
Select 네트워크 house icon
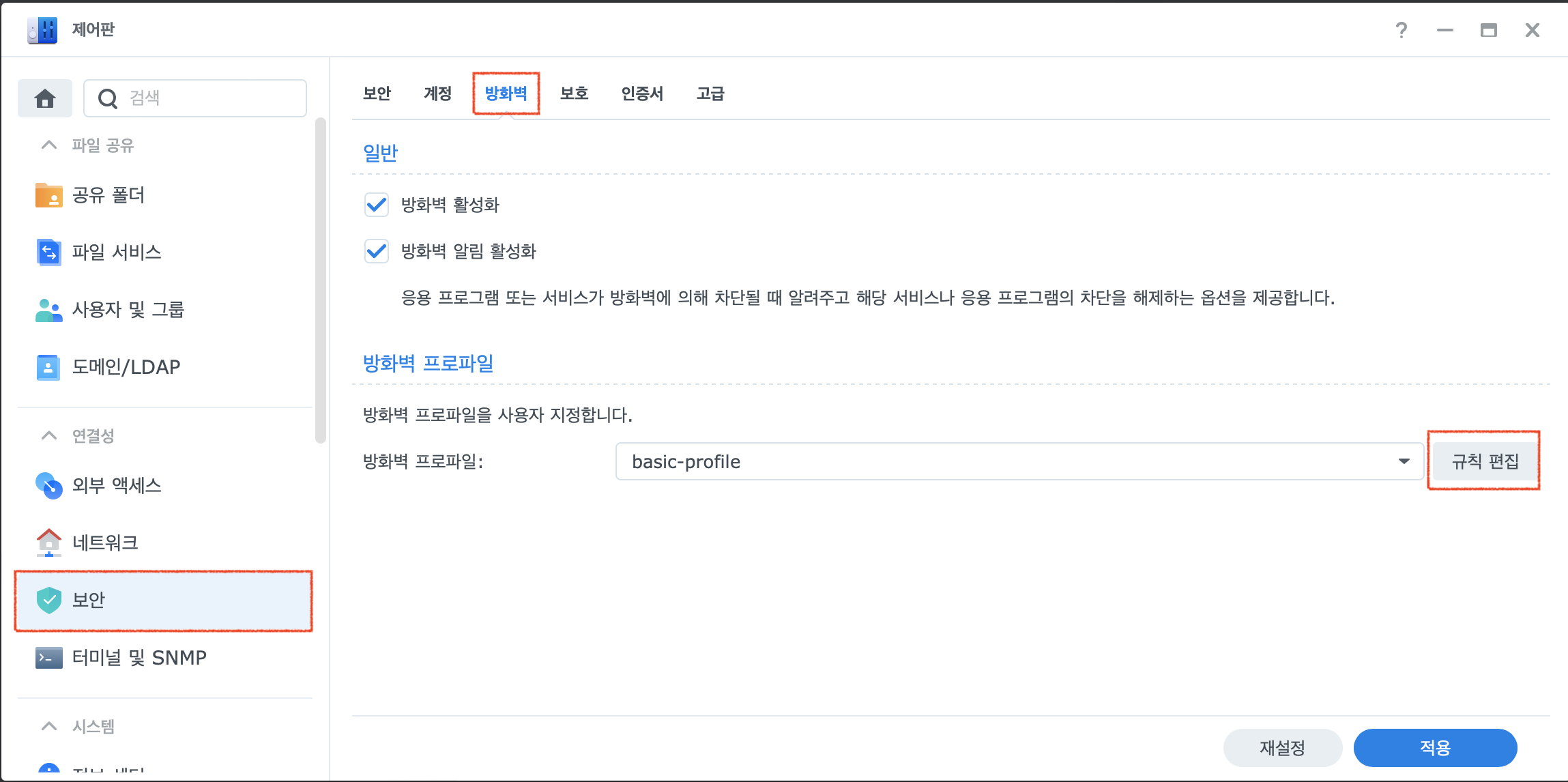tap(48, 542)
